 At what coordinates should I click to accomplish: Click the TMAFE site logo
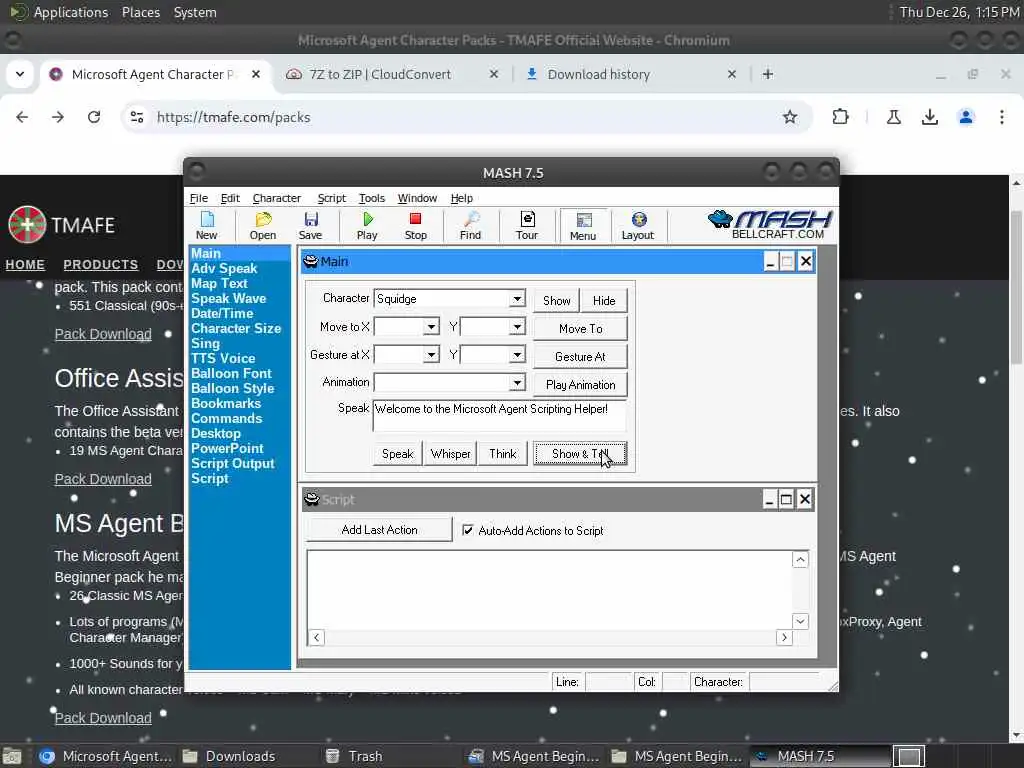point(61,225)
